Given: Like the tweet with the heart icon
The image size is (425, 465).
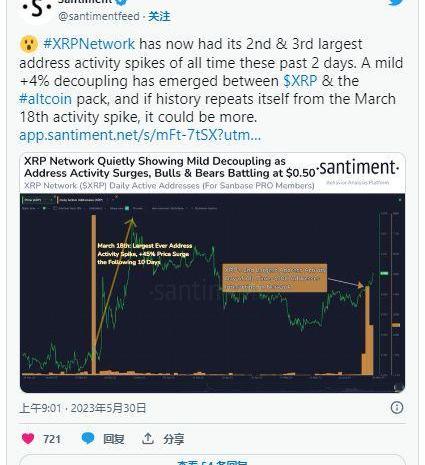Looking at the screenshot, I should click(28, 438).
